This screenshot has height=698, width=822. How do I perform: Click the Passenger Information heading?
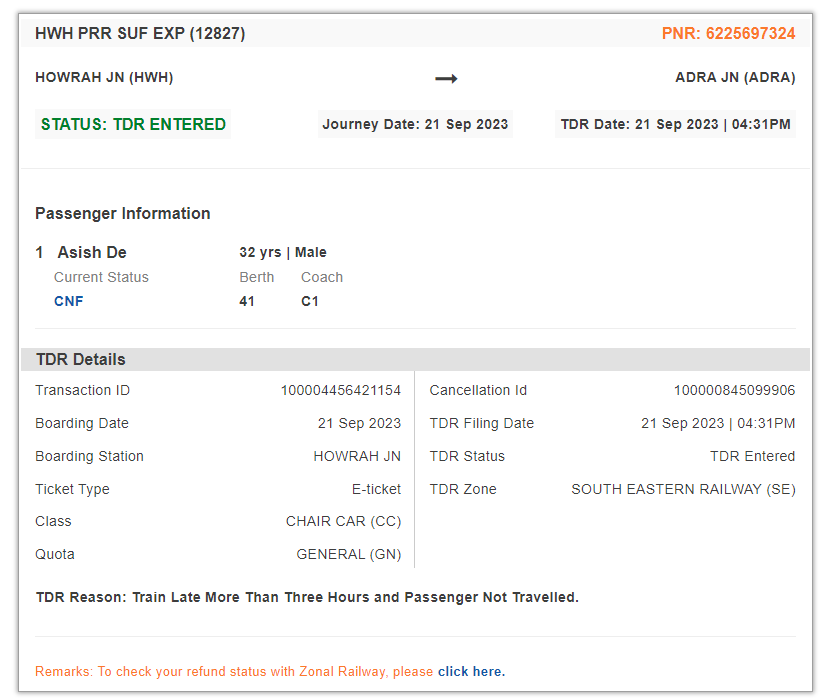click(x=123, y=213)
